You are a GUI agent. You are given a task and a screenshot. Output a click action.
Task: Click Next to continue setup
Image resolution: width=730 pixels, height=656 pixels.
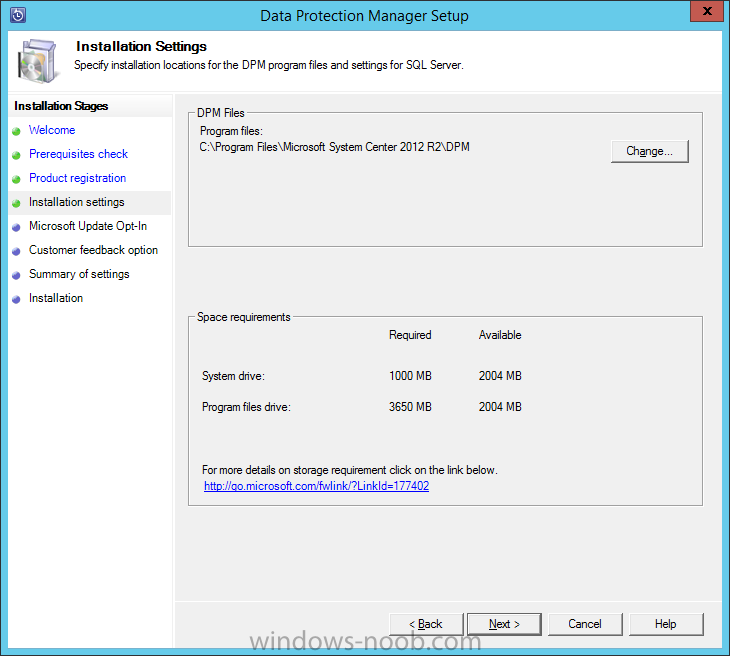click(504, 624)
